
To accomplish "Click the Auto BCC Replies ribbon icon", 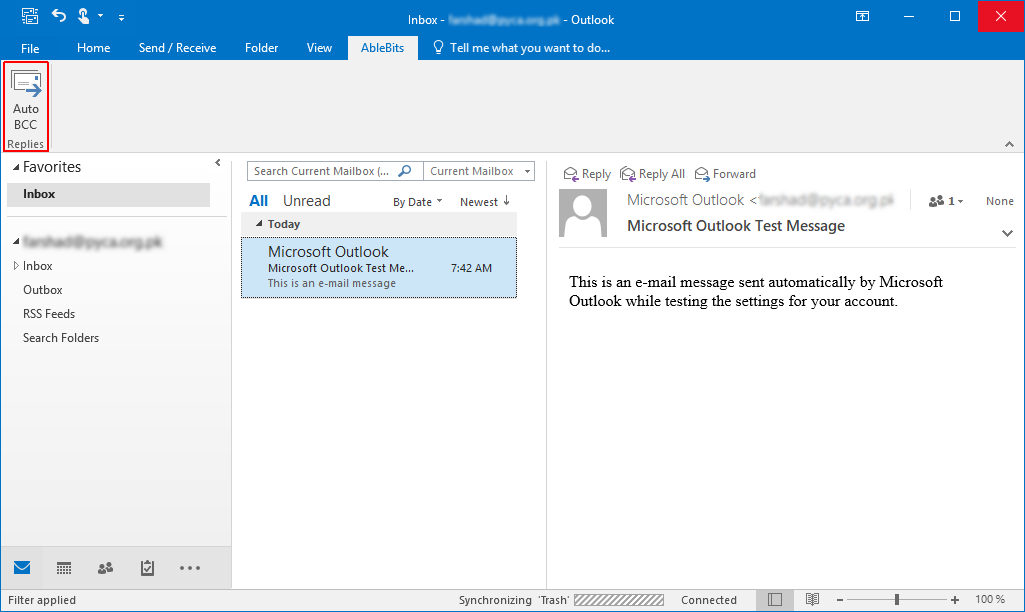I will (26, 99).
